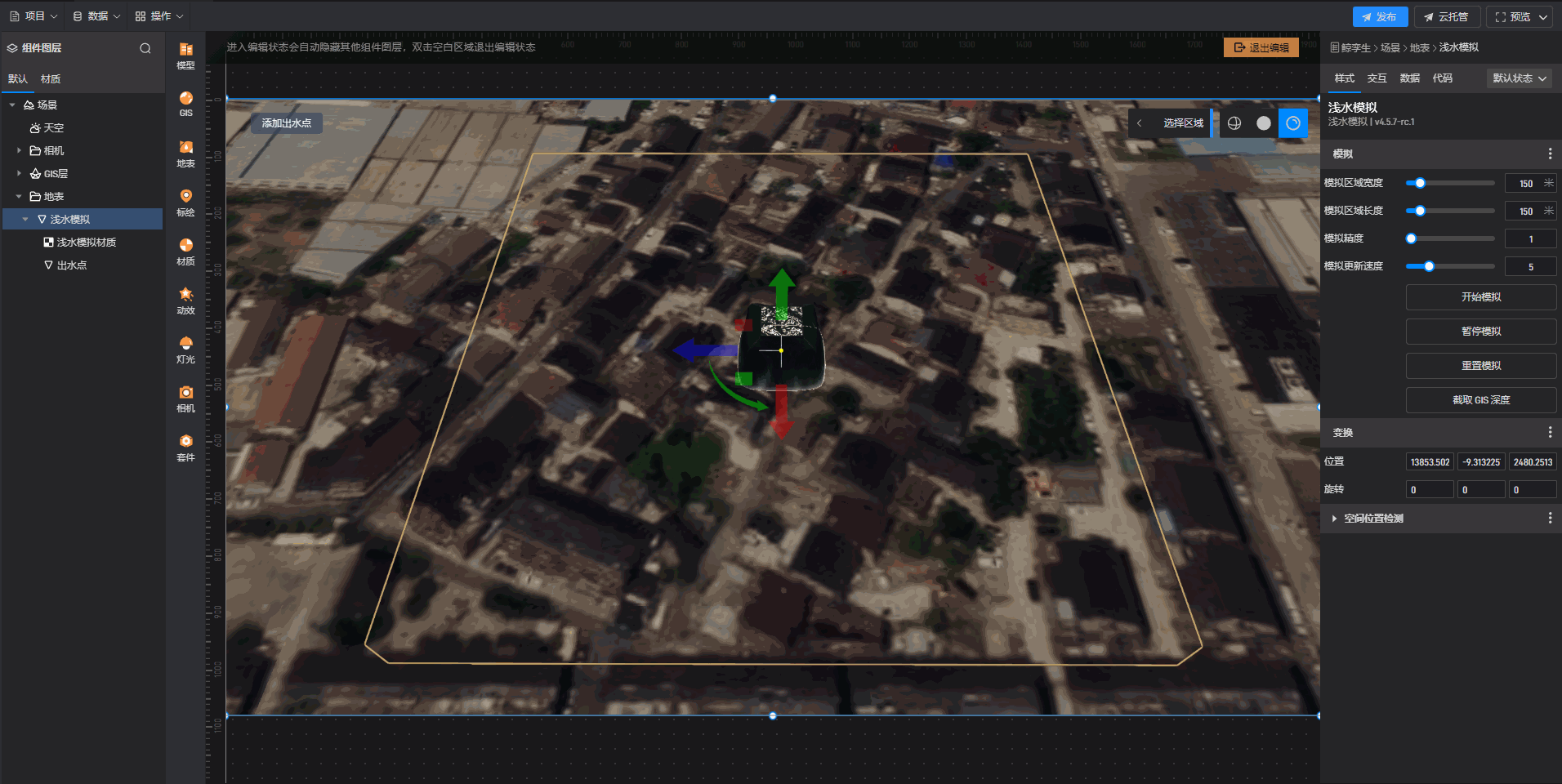Click the 开始模拟 button
The width and height of the screenshot is (1562, 784).
1480,297
